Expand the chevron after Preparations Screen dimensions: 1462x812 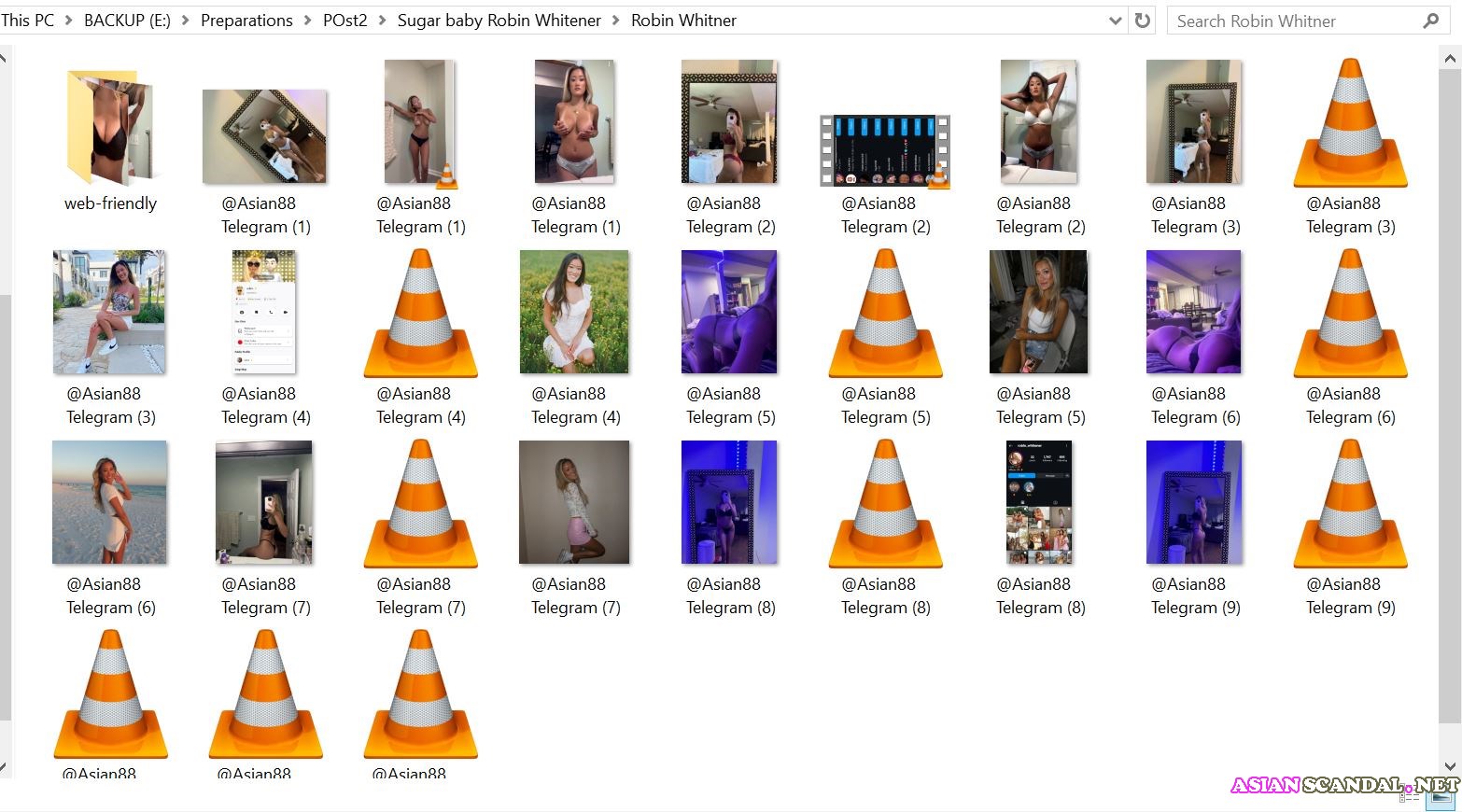coord(307,21)
